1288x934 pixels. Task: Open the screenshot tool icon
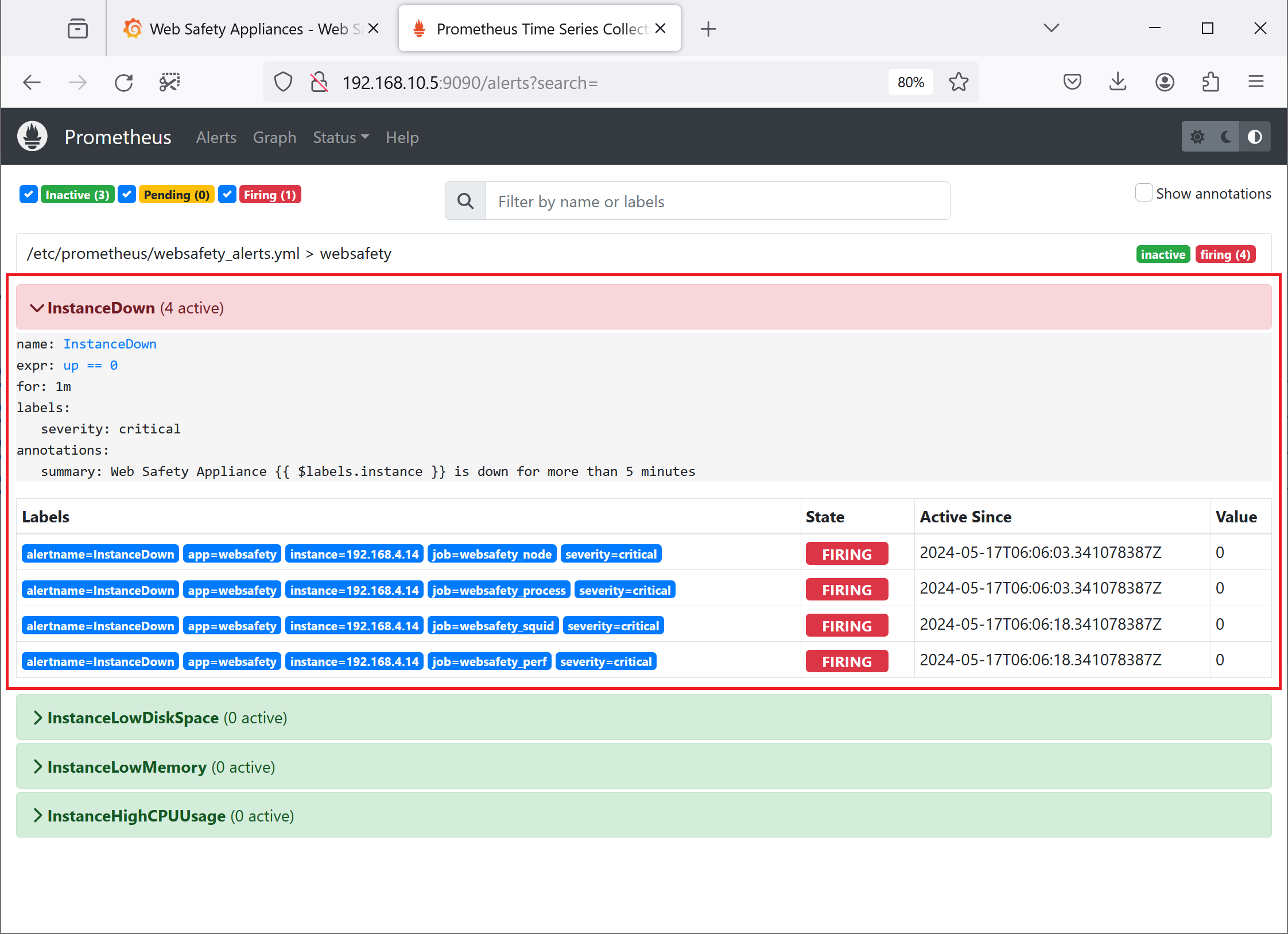pyautogui.click(x=170, y=83)
